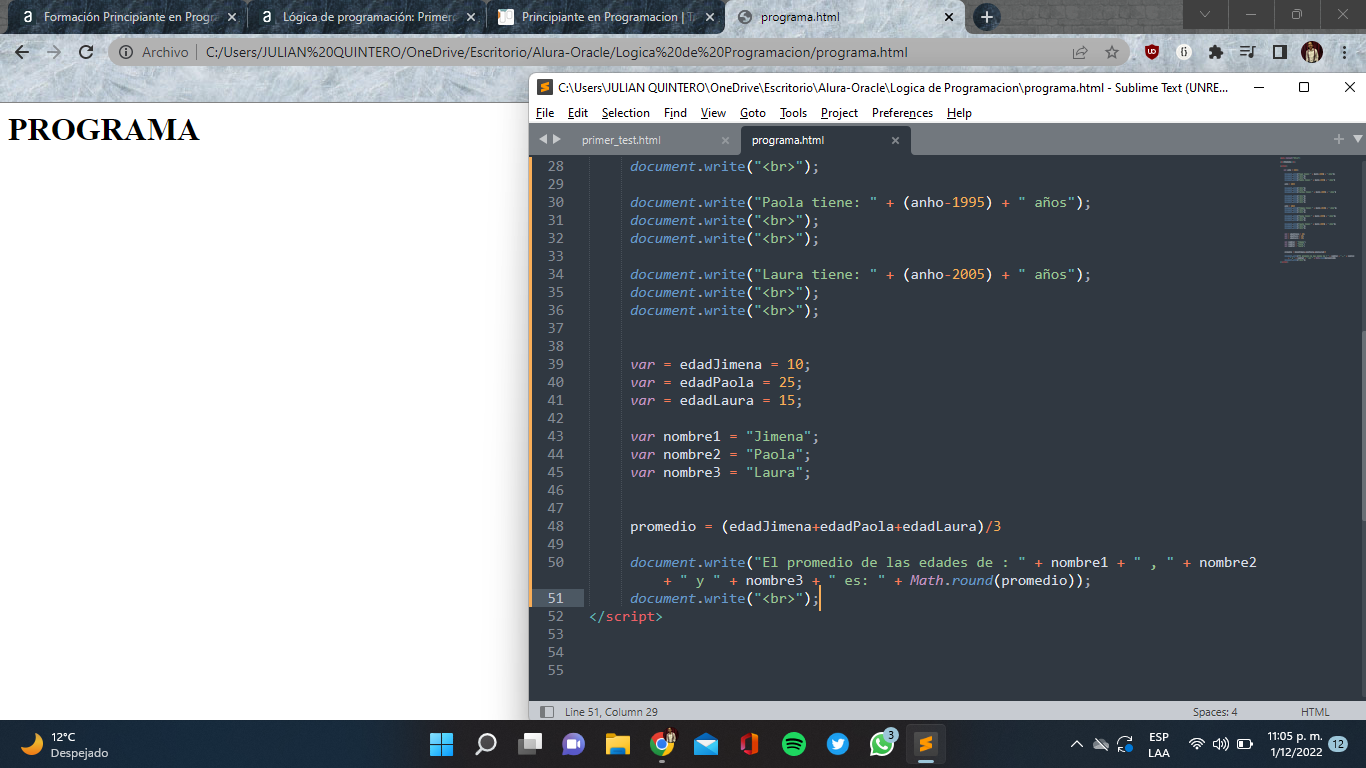Open Twitter from taskbar
Image resolution: width=1366 pixels, height=768 pixels.
click(838, 744)
